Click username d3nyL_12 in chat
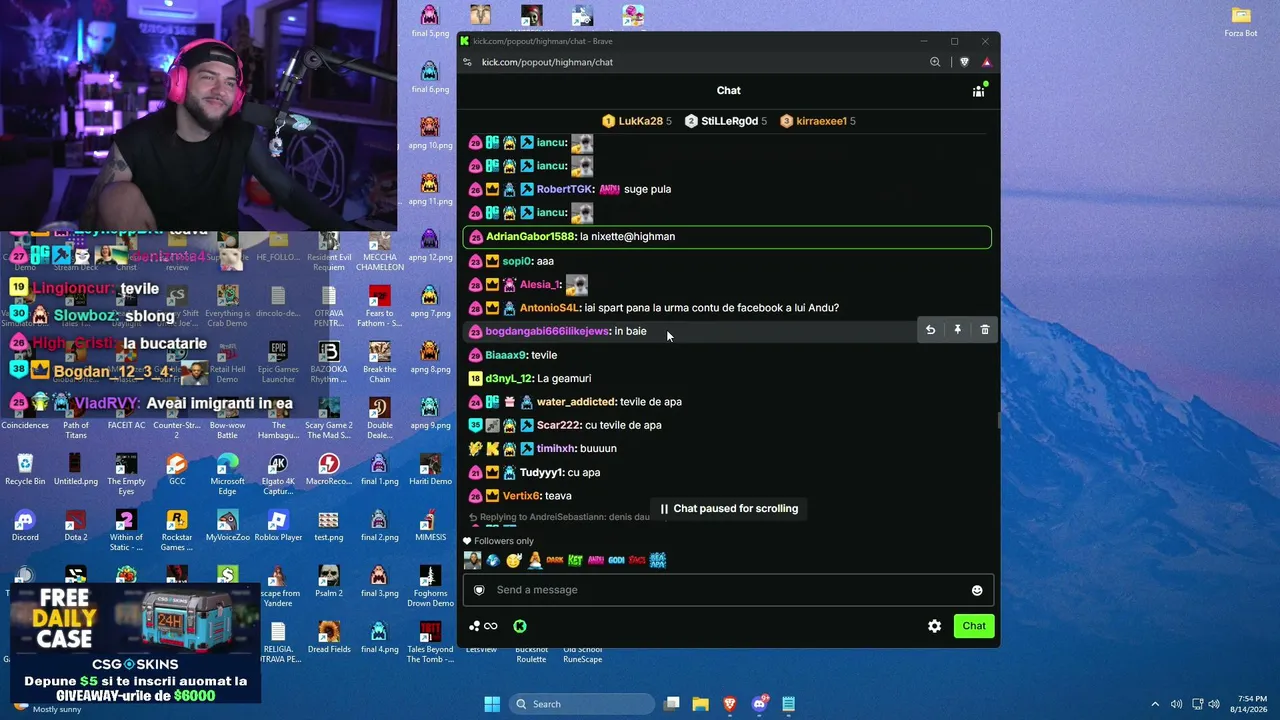This screenshot has height=720, width=1280. [509, 379]
